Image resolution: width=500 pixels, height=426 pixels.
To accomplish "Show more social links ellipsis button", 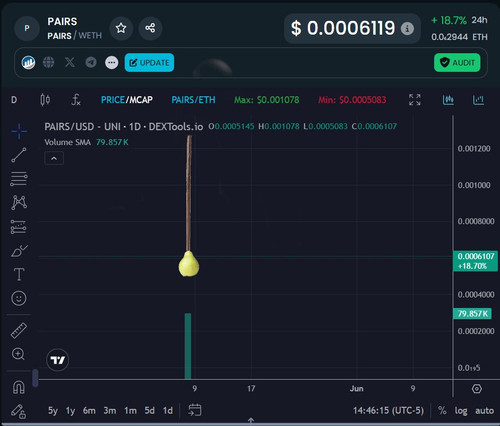I will [x=112, y=62].
